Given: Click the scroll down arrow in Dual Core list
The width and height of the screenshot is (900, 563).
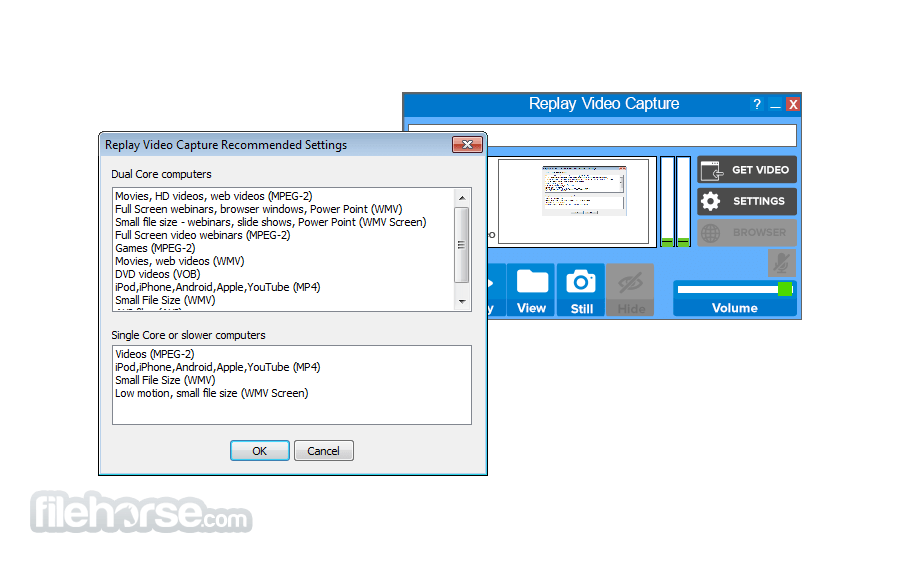Looking at the screenshot, I should (x=462, y=301).
